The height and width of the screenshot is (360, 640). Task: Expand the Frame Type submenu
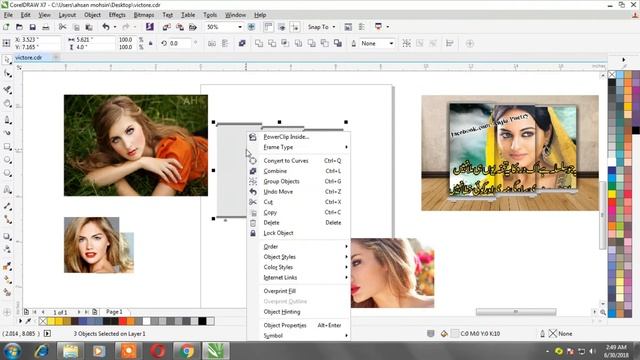click(x=299, y=147)
